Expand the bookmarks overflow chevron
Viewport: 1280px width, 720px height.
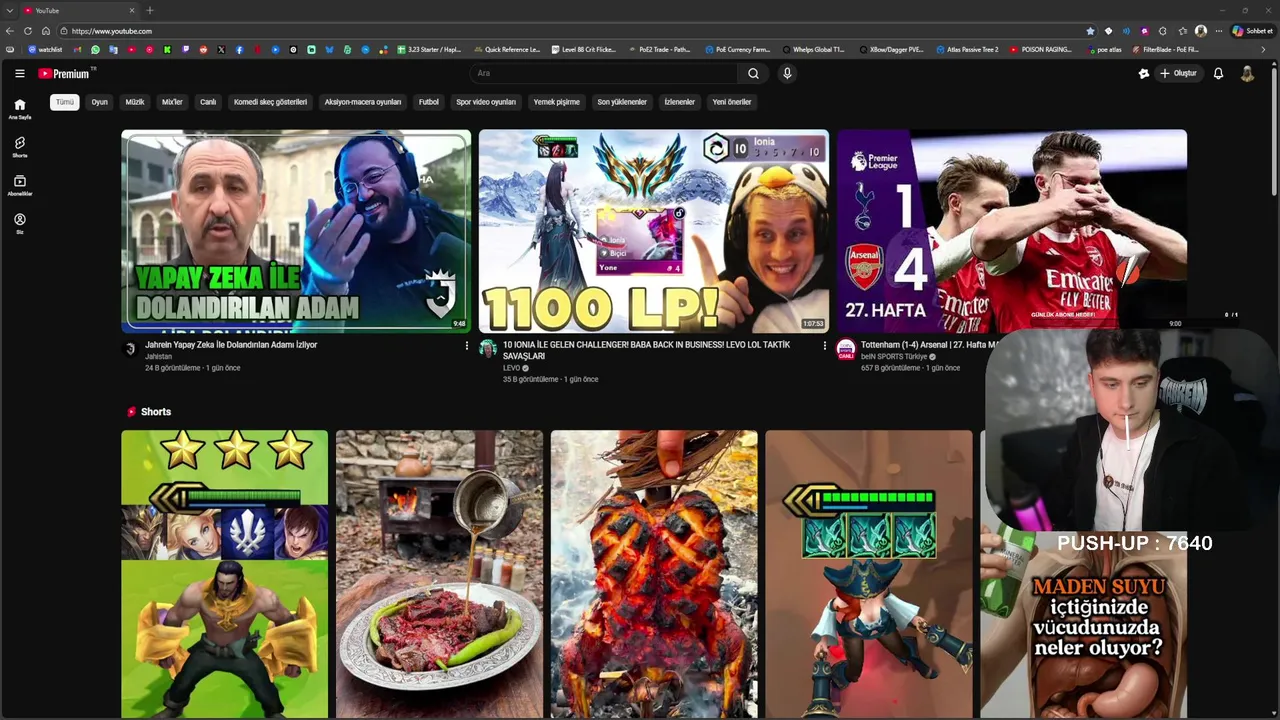(x=1263, y=49)
